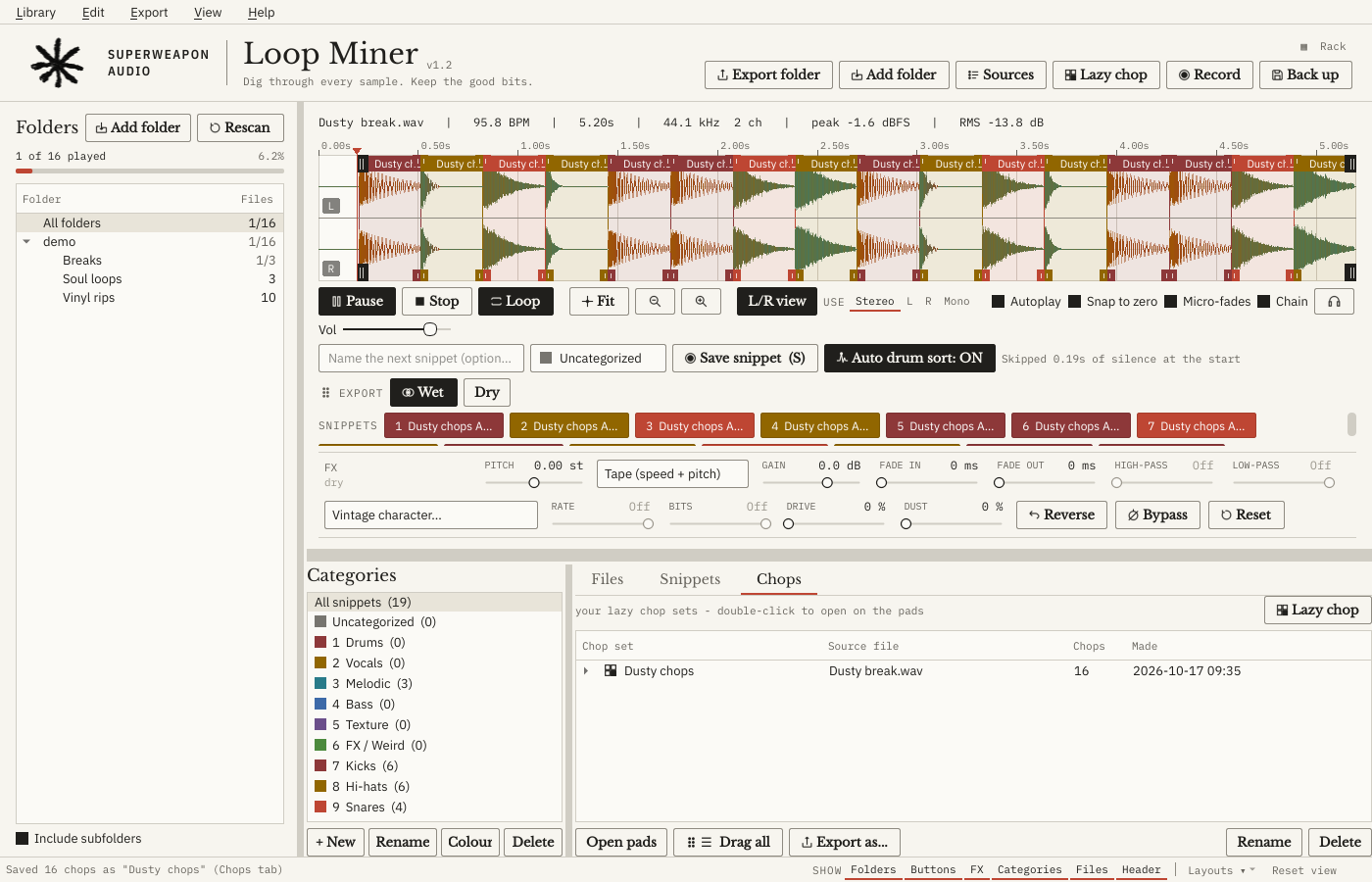Viewport: 1372px width, 882px height.
Task: Click the Export as… button
Action: pyautogui.click(x=845, y=842)
